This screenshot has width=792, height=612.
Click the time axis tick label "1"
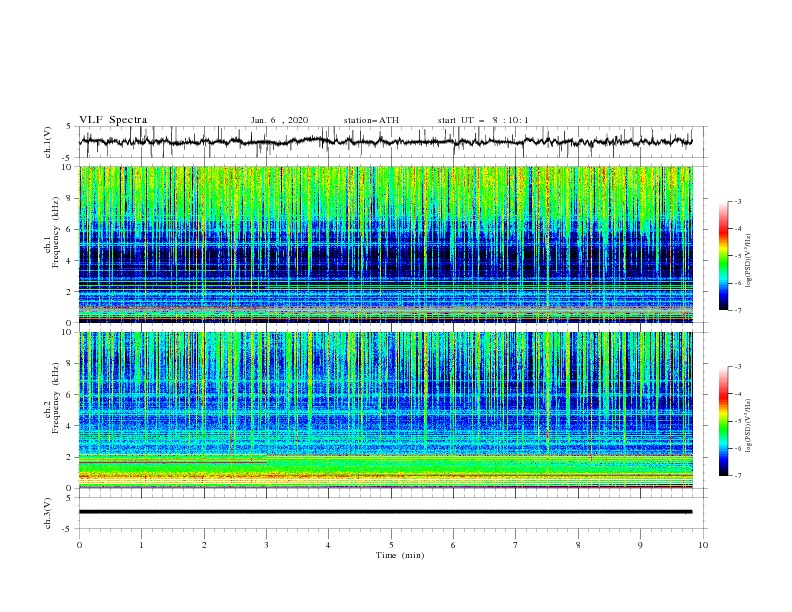tap(141, 545)
